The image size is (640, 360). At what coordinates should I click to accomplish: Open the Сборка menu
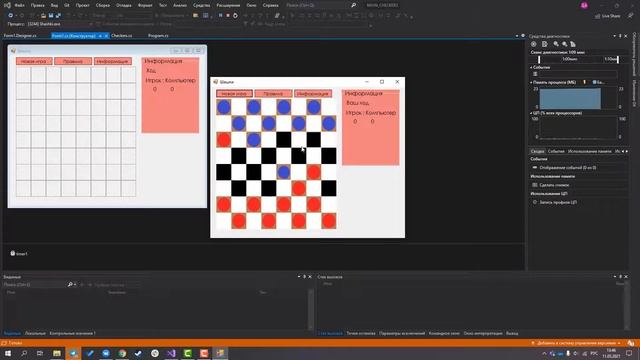click(103, 5)
